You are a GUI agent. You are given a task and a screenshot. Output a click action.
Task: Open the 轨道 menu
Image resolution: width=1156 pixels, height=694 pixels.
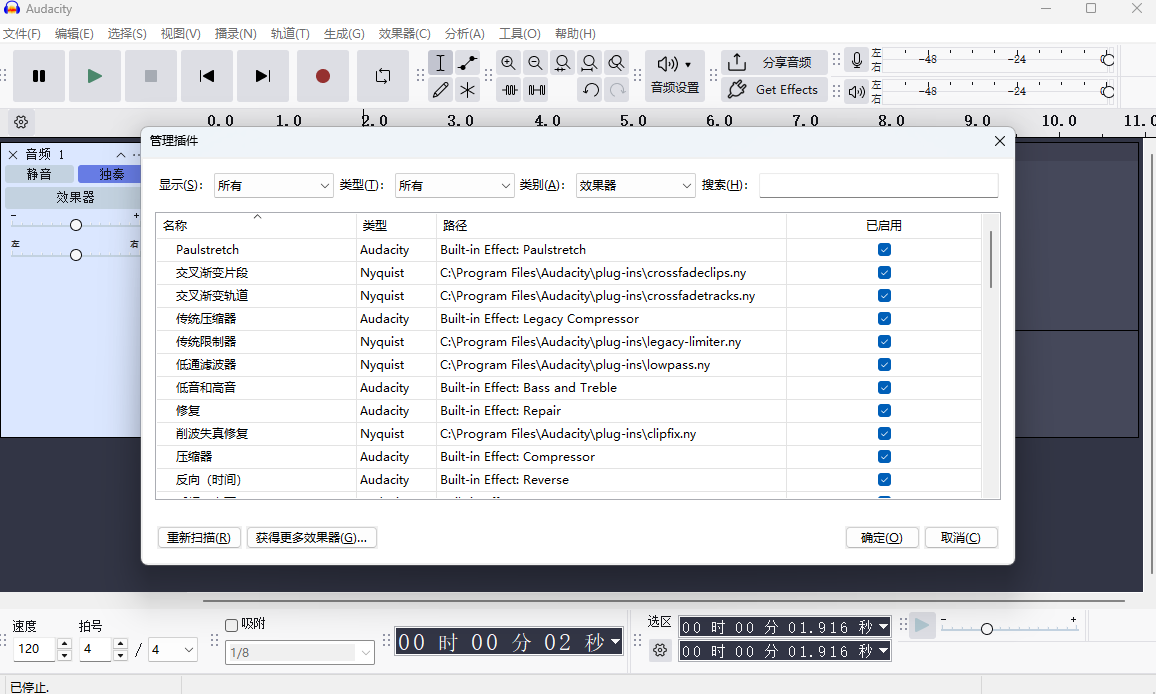click(290, 34)
